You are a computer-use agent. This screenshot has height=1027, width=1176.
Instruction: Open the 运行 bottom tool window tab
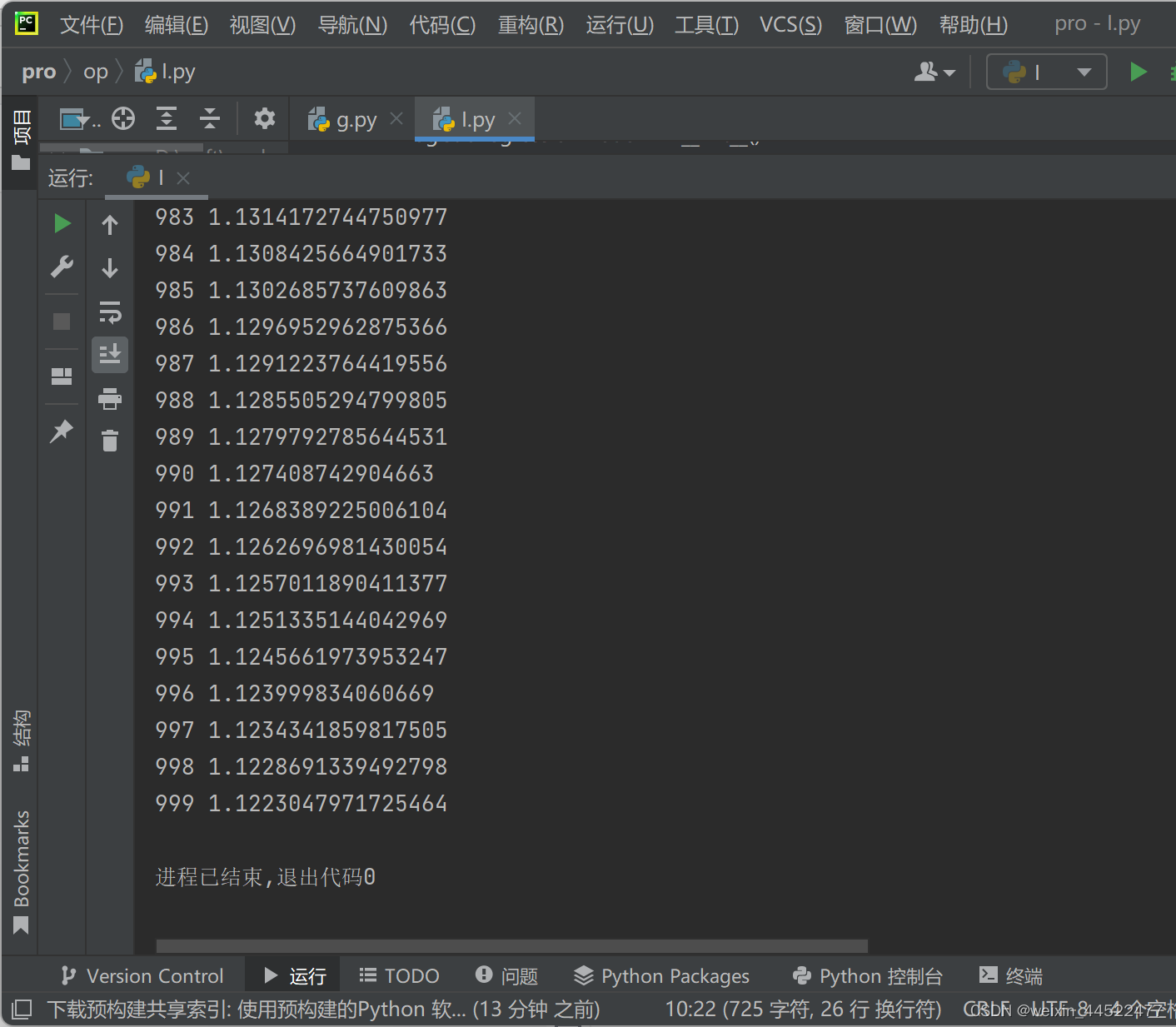[295, 975]
